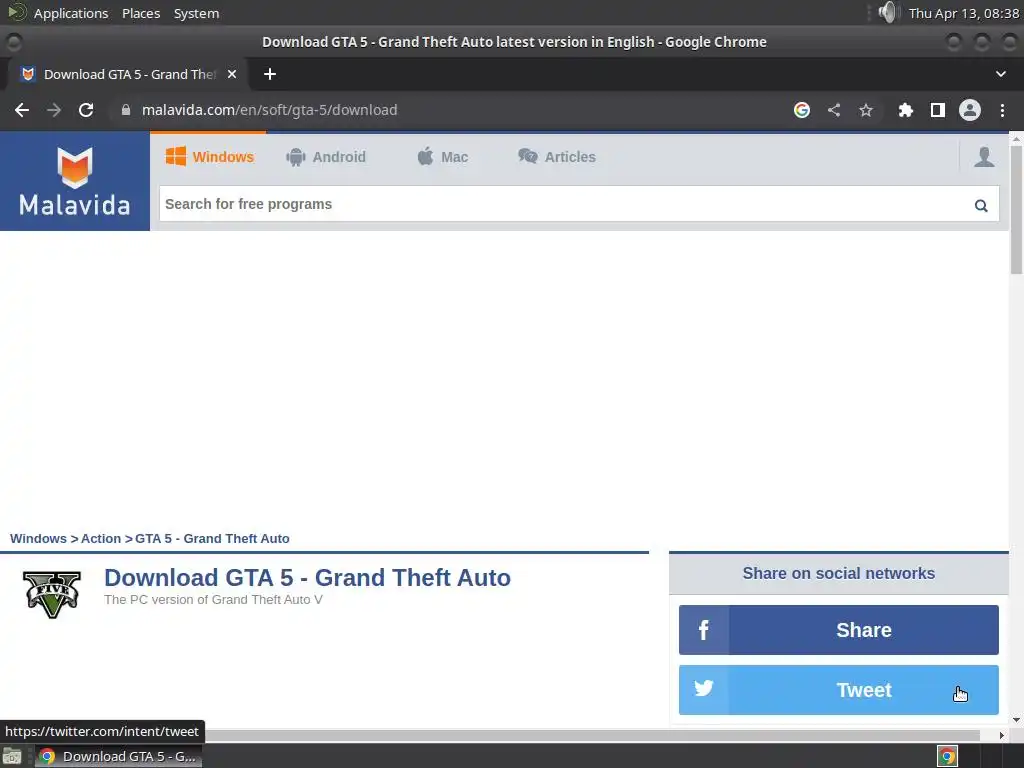Open the window menu button on the title bar

[x=14, y=42]
